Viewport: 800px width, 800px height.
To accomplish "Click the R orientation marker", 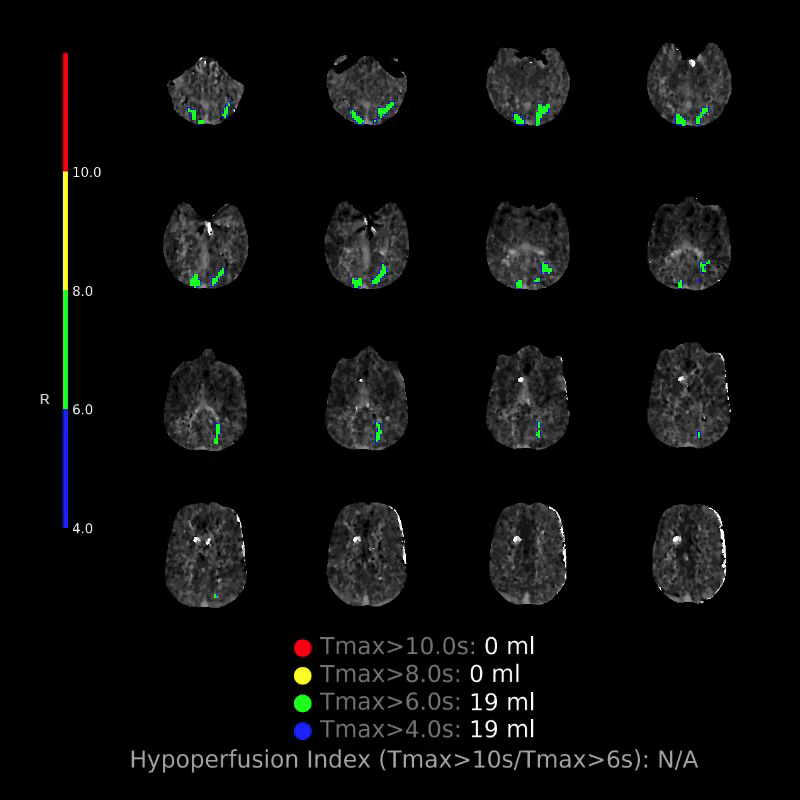I will [x=44, y=399].
